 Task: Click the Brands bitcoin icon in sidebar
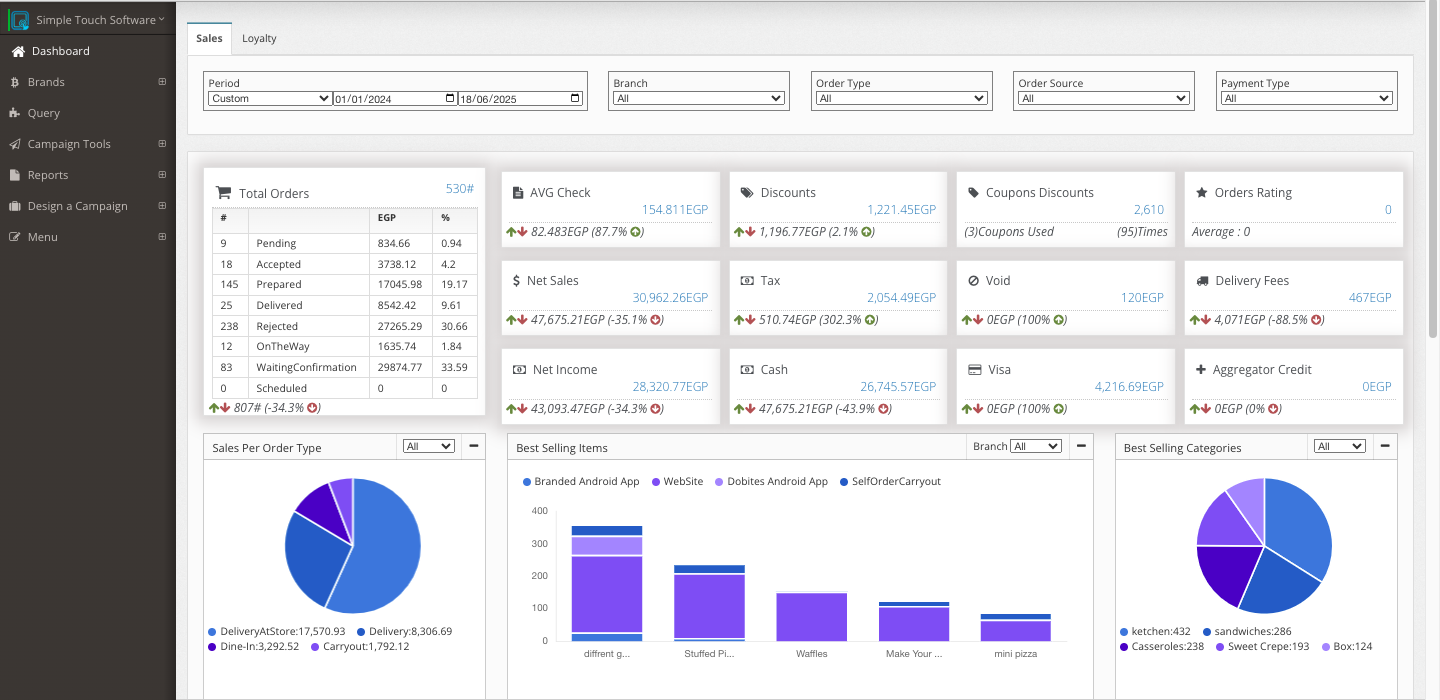[15, 82]
